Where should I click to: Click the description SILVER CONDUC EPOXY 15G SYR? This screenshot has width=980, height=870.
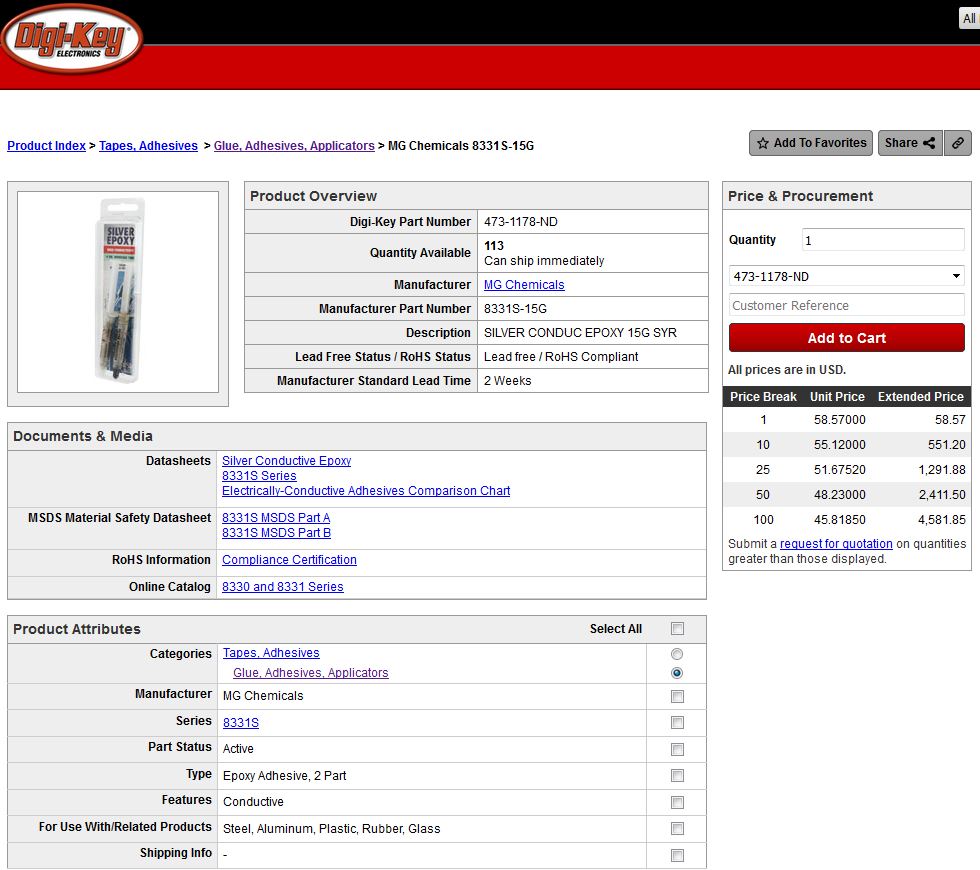pyautogui.click(x=580, y=333)
